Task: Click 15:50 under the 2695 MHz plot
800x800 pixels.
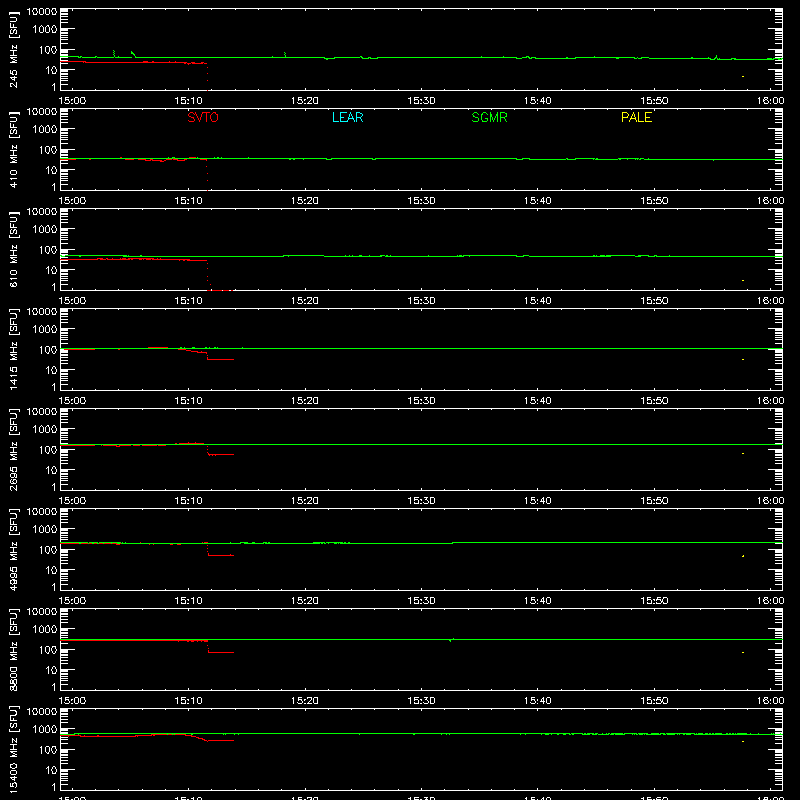Action: 654,501
